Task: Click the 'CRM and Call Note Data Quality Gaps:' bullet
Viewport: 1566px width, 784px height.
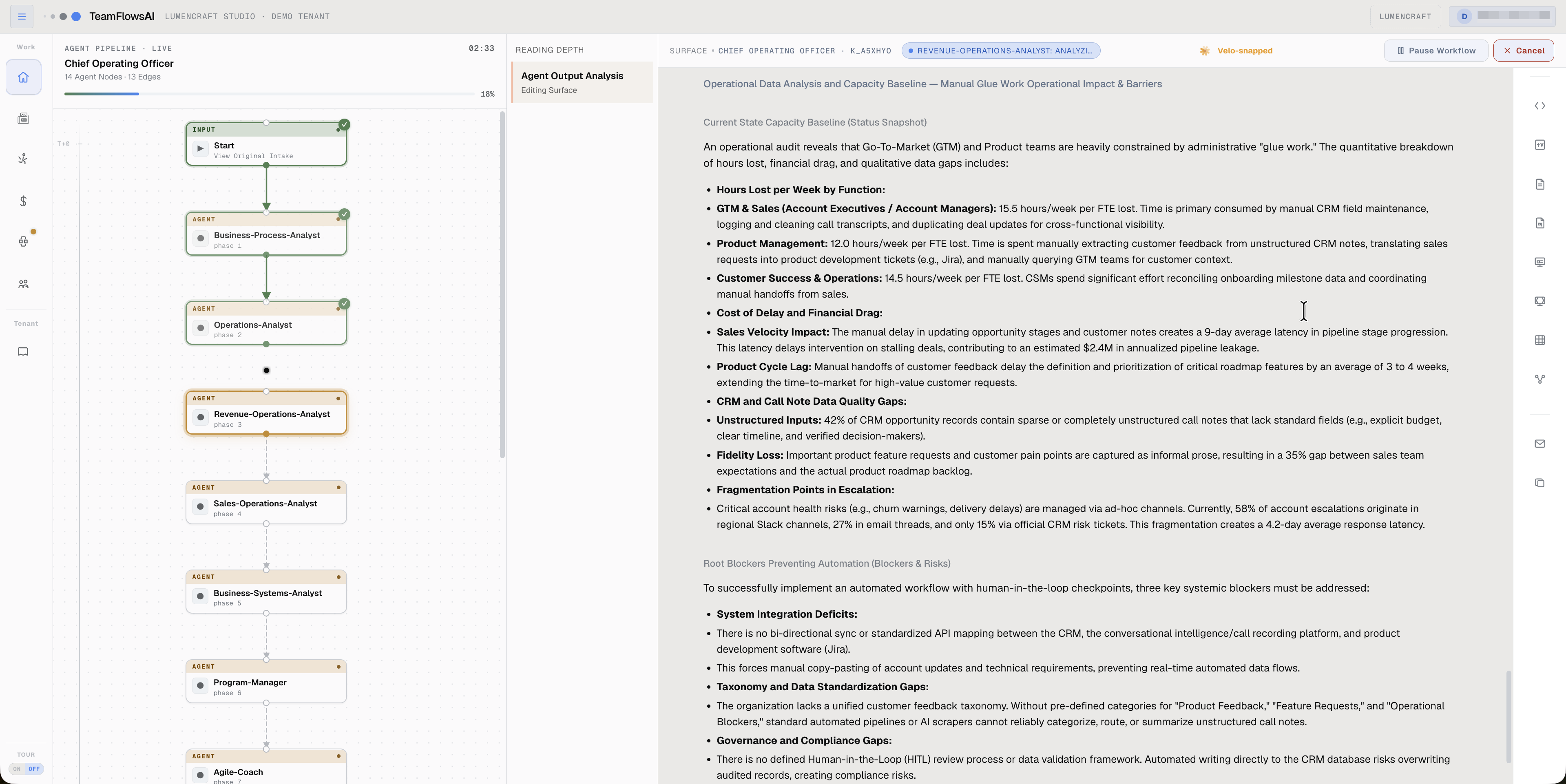Action: tap(812, 401)
